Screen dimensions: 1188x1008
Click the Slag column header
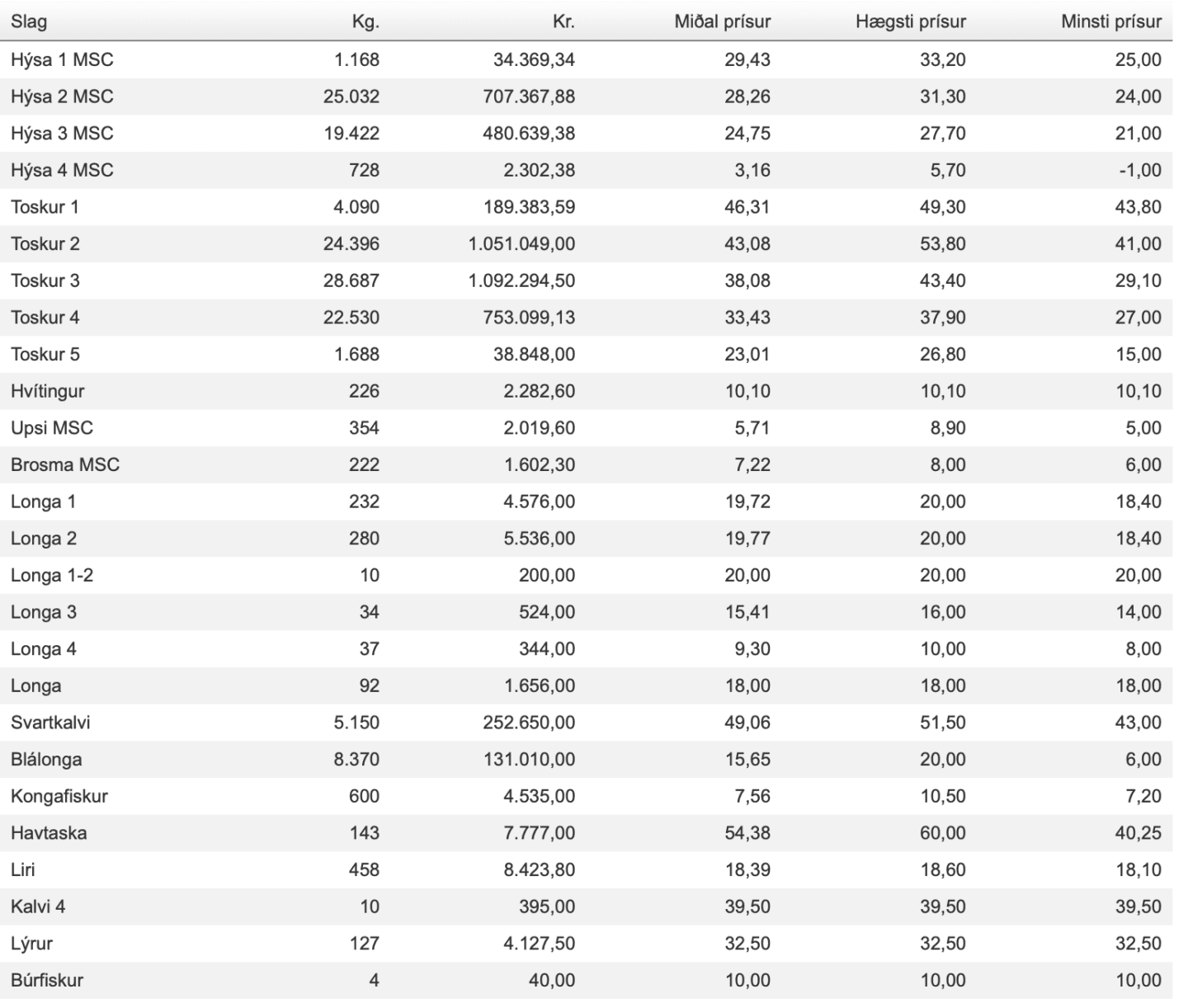[29, 22]
